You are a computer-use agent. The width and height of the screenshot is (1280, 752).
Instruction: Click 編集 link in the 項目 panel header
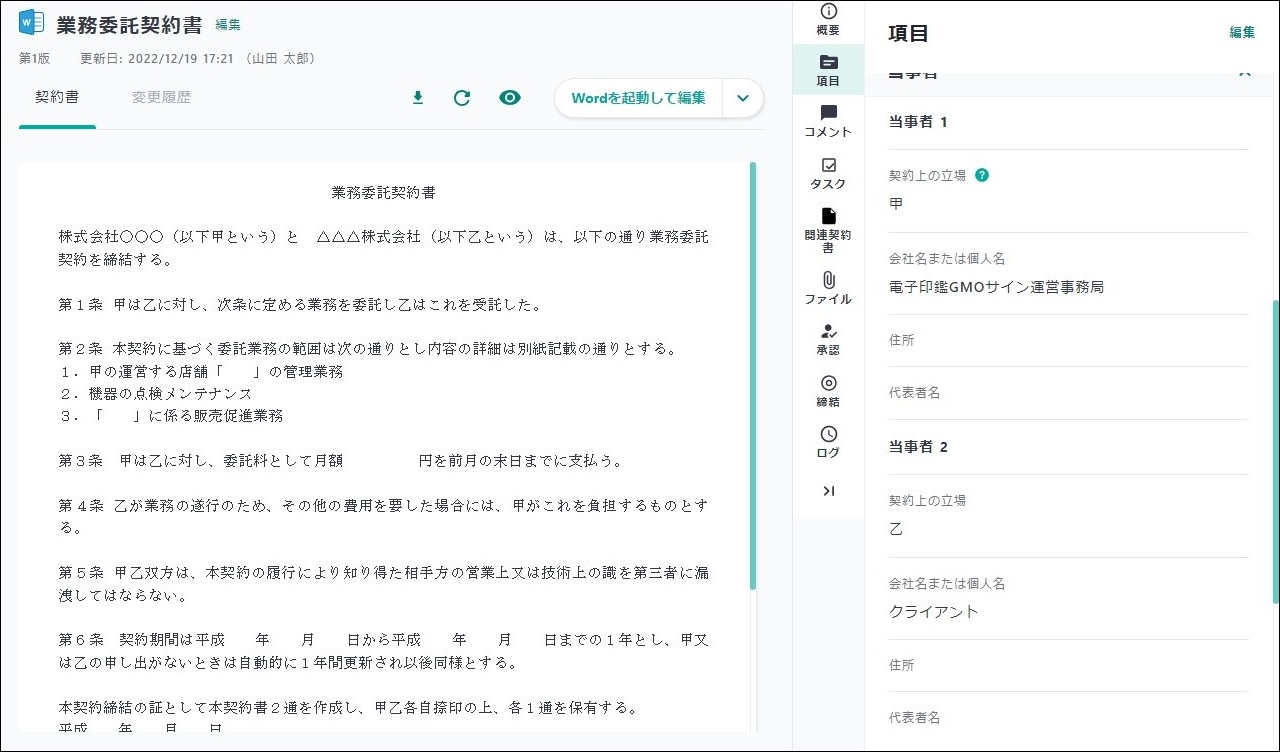pos(1242,32)
